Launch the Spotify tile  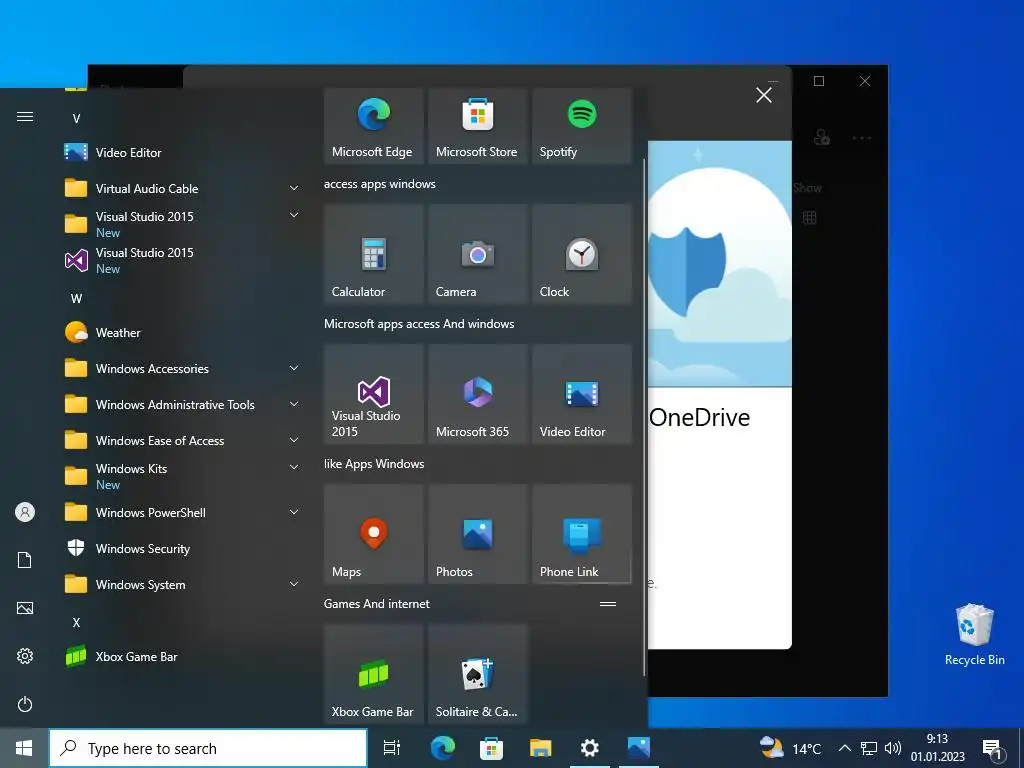(x=581, y=125)
